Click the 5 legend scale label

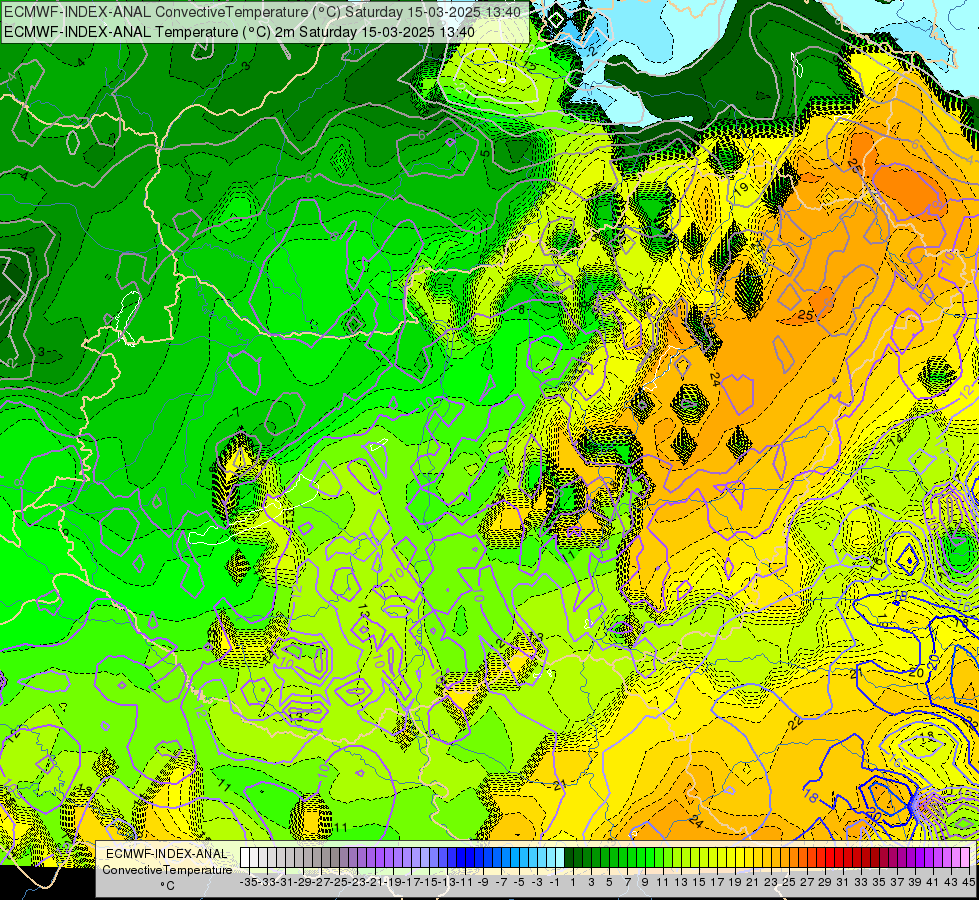coord(609,882)
